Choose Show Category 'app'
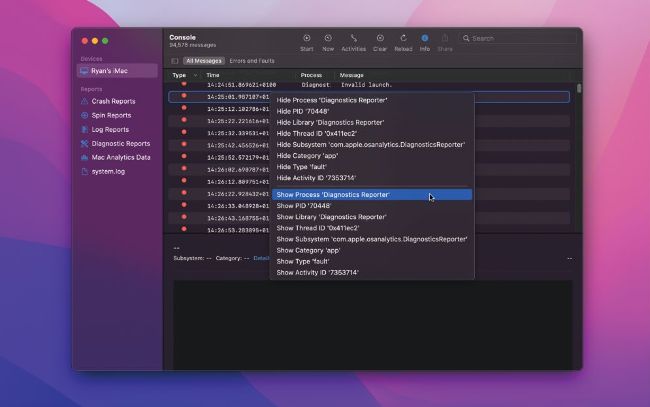The width and height of the screenshot is (650, 407). pyautogui.click(x=372, y=251)
